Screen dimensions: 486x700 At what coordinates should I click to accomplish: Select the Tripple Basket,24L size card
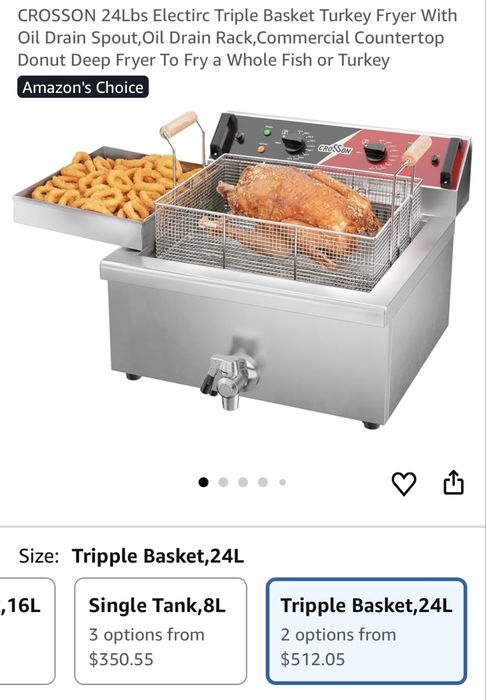tap(366, 631)
